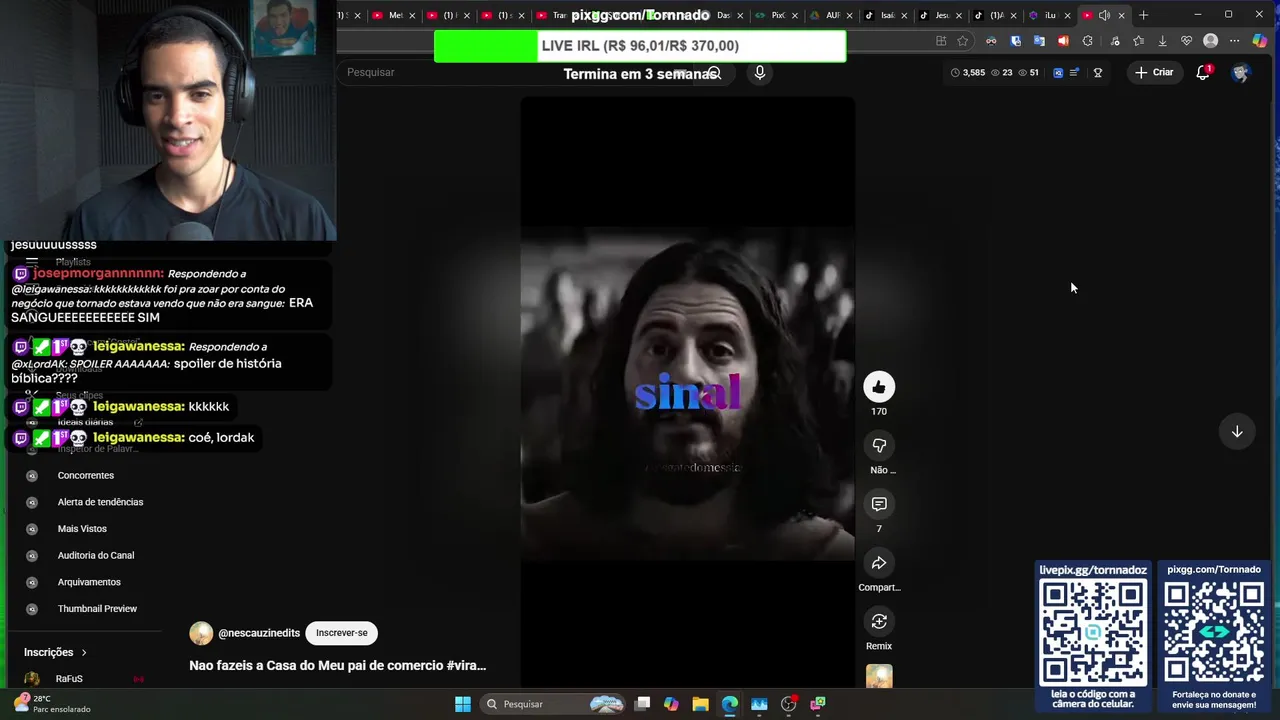Open new browser tab with plus
Image resolution: width=1280 pixels, height=720 pixels.
(x=1144, y=15)
